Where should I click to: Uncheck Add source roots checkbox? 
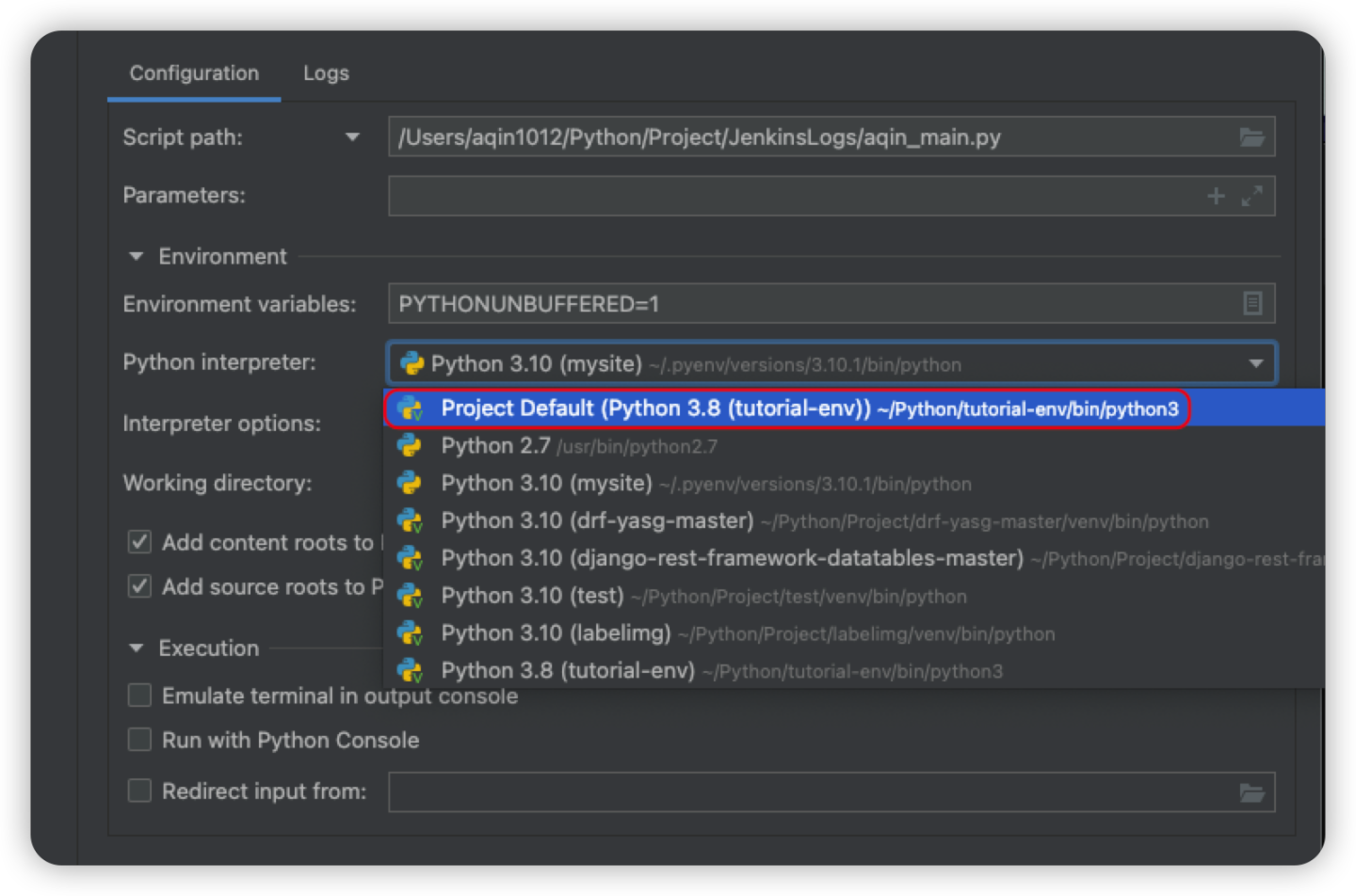pyautogui.click(x=139, y=586)
